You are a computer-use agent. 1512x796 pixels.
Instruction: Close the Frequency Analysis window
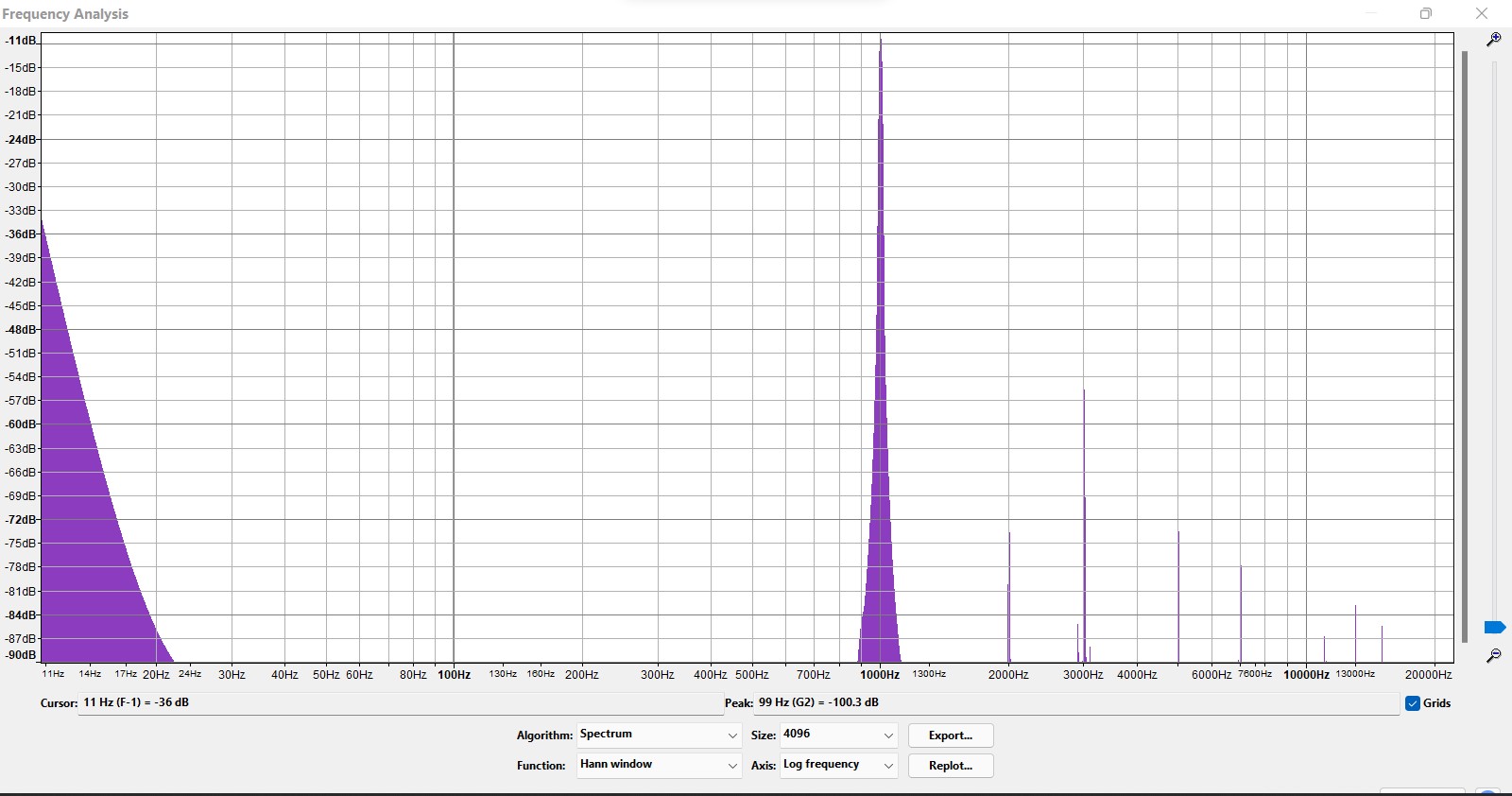(1482, 13)
